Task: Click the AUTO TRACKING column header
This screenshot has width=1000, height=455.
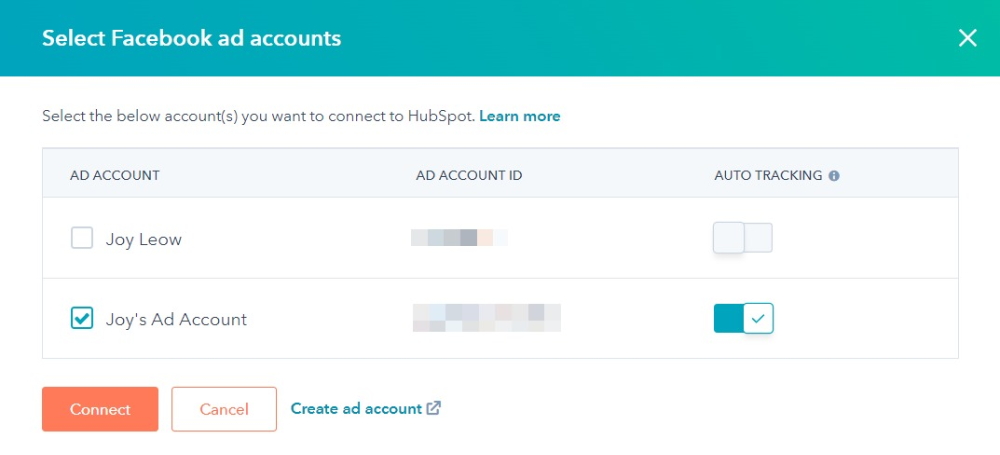Action: 768,175
